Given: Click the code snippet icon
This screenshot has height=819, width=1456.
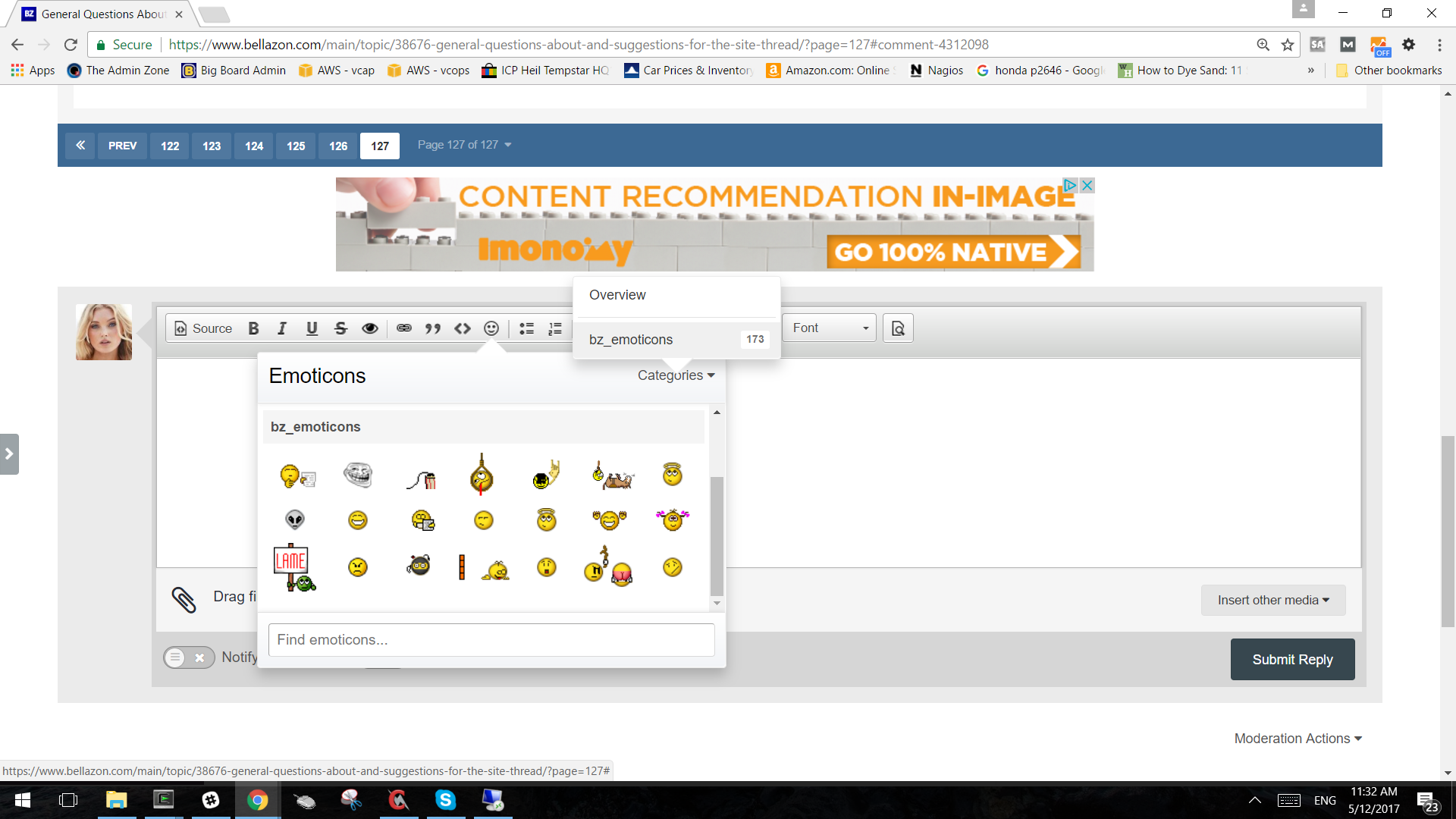Looking at the screenshot, I should coord(462,328).
